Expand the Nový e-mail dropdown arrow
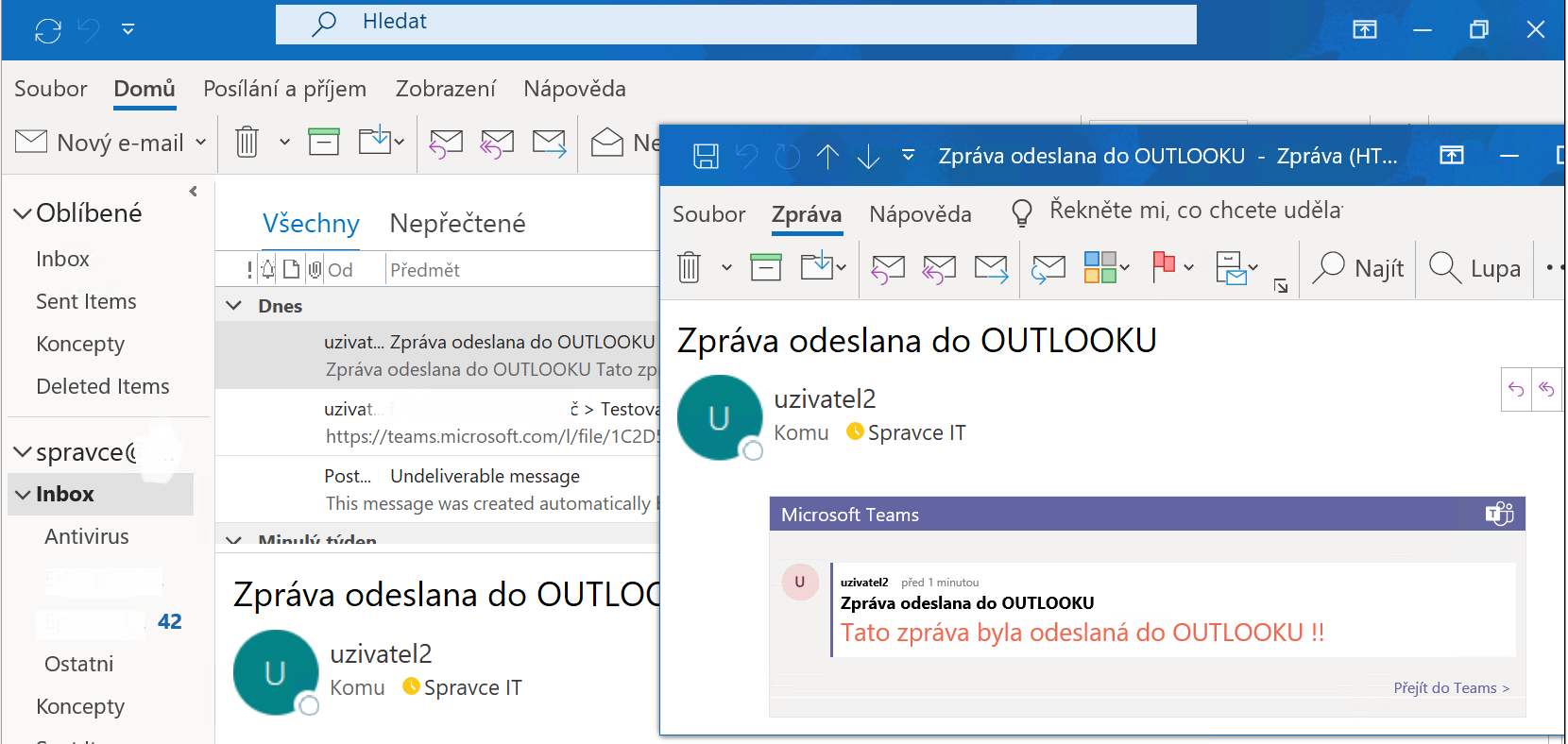1568x744 pixels. tap(200, 143)
